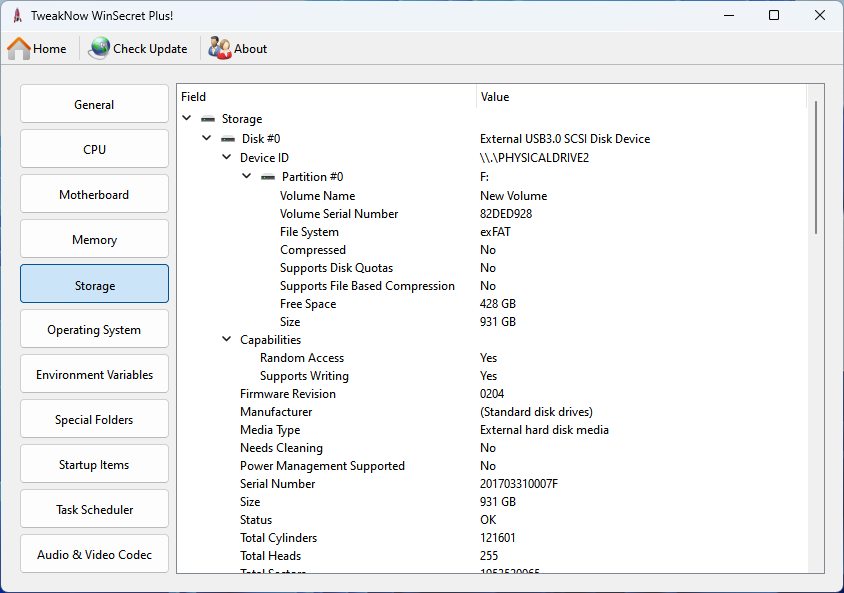Click the Storage root drive icon
Image resolution: width=844 pixels, height=593 pixels.
point(208,119)
